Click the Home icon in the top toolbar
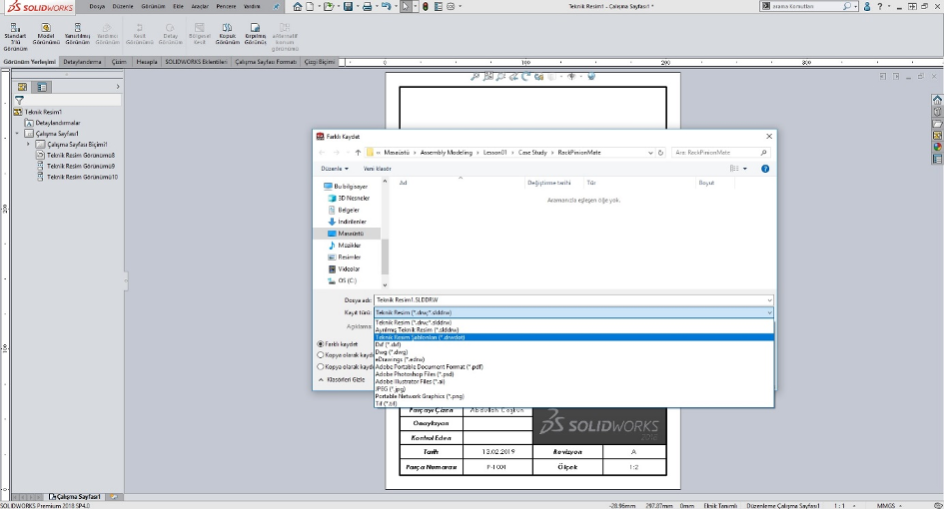 point(297,7)
